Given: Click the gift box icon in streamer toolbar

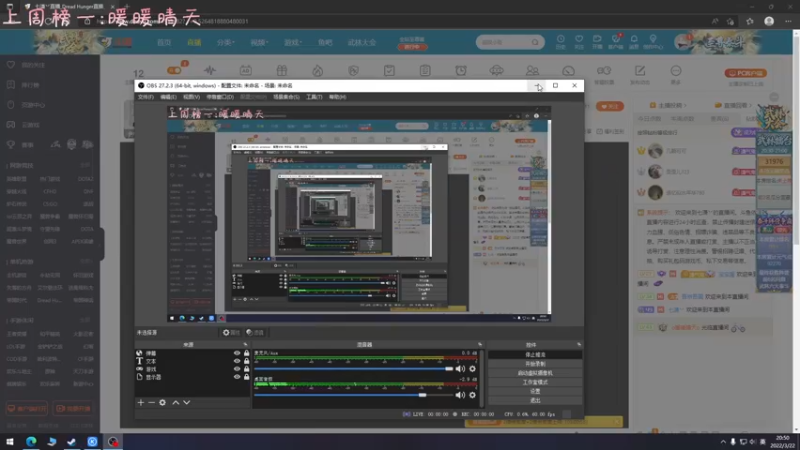Looking at the screenshot, I should point(282,70).
